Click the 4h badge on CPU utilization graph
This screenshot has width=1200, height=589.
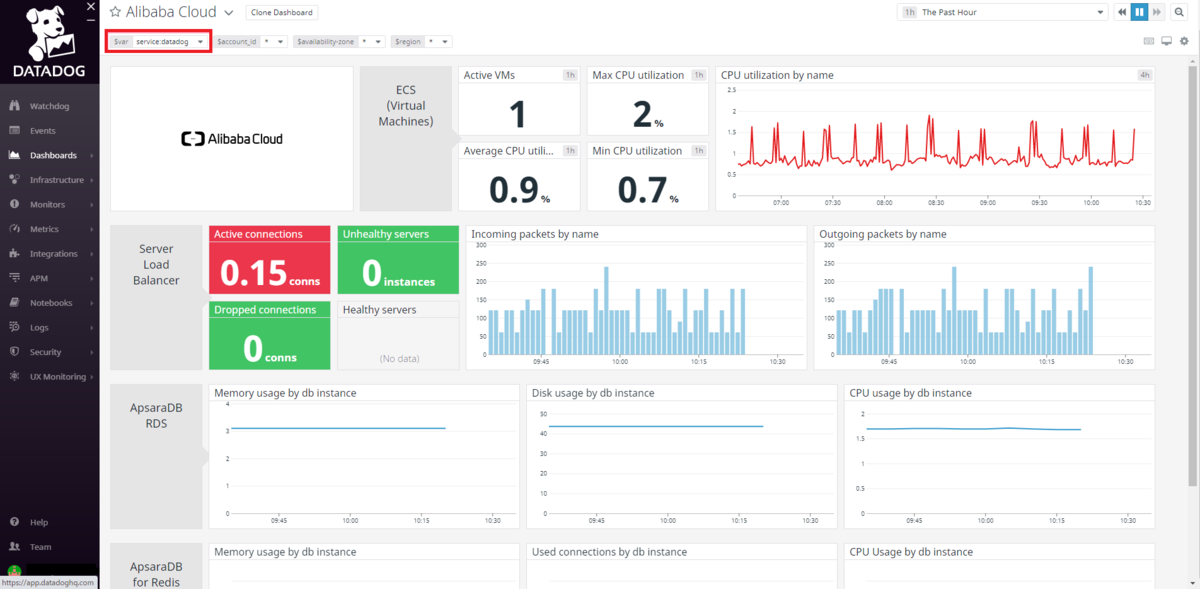tap(1143, 75)
